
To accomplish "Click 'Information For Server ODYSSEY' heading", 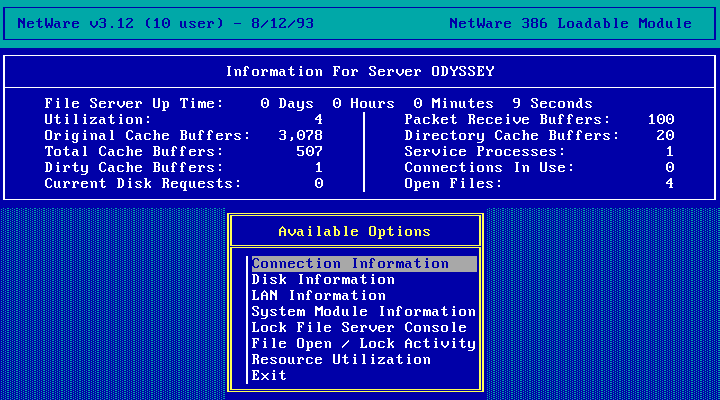I will (360, 72).
